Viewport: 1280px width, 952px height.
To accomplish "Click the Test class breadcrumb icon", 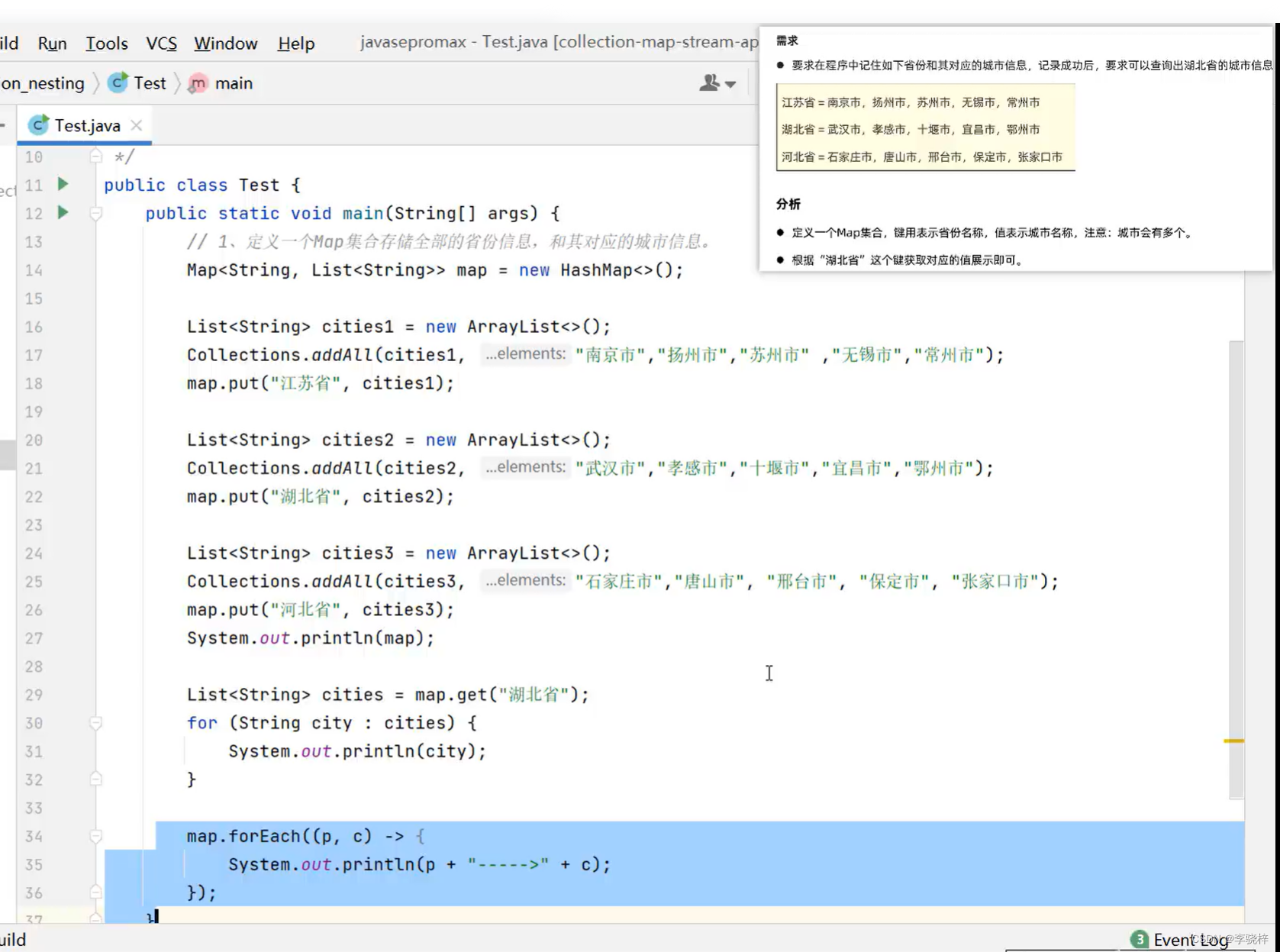I will 118,83.
